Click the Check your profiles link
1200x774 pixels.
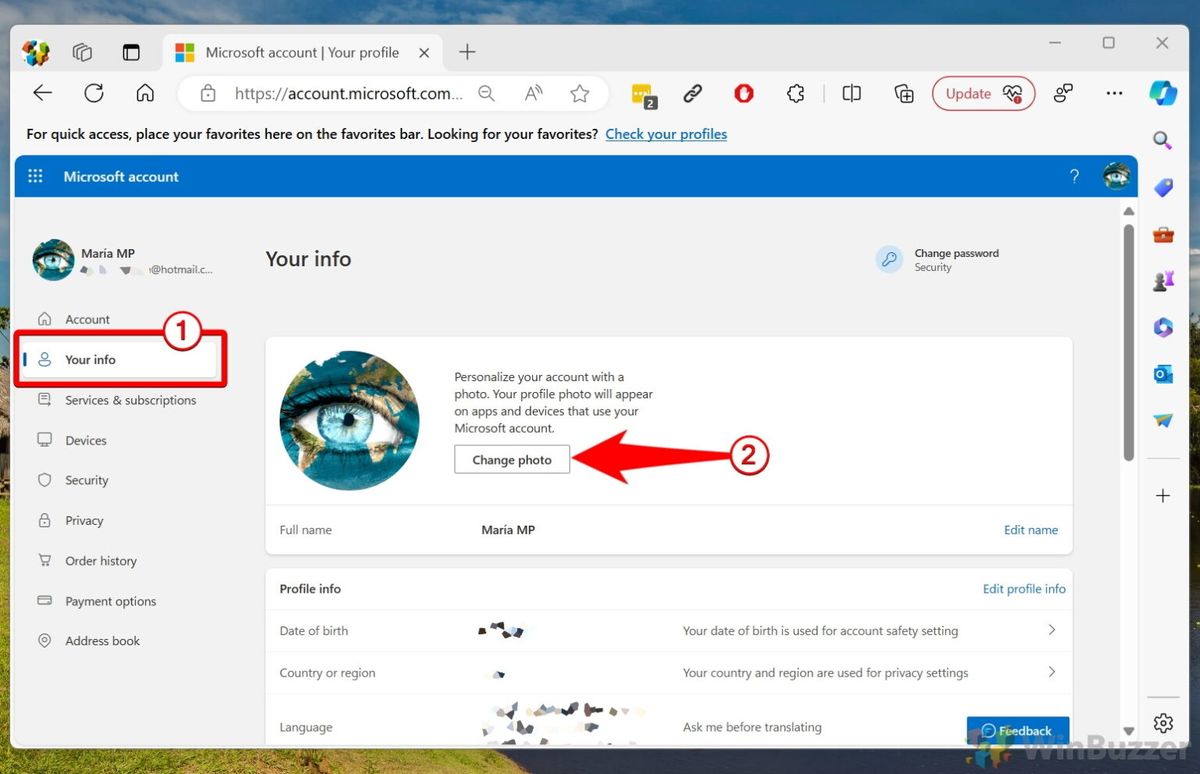point(666,134)
